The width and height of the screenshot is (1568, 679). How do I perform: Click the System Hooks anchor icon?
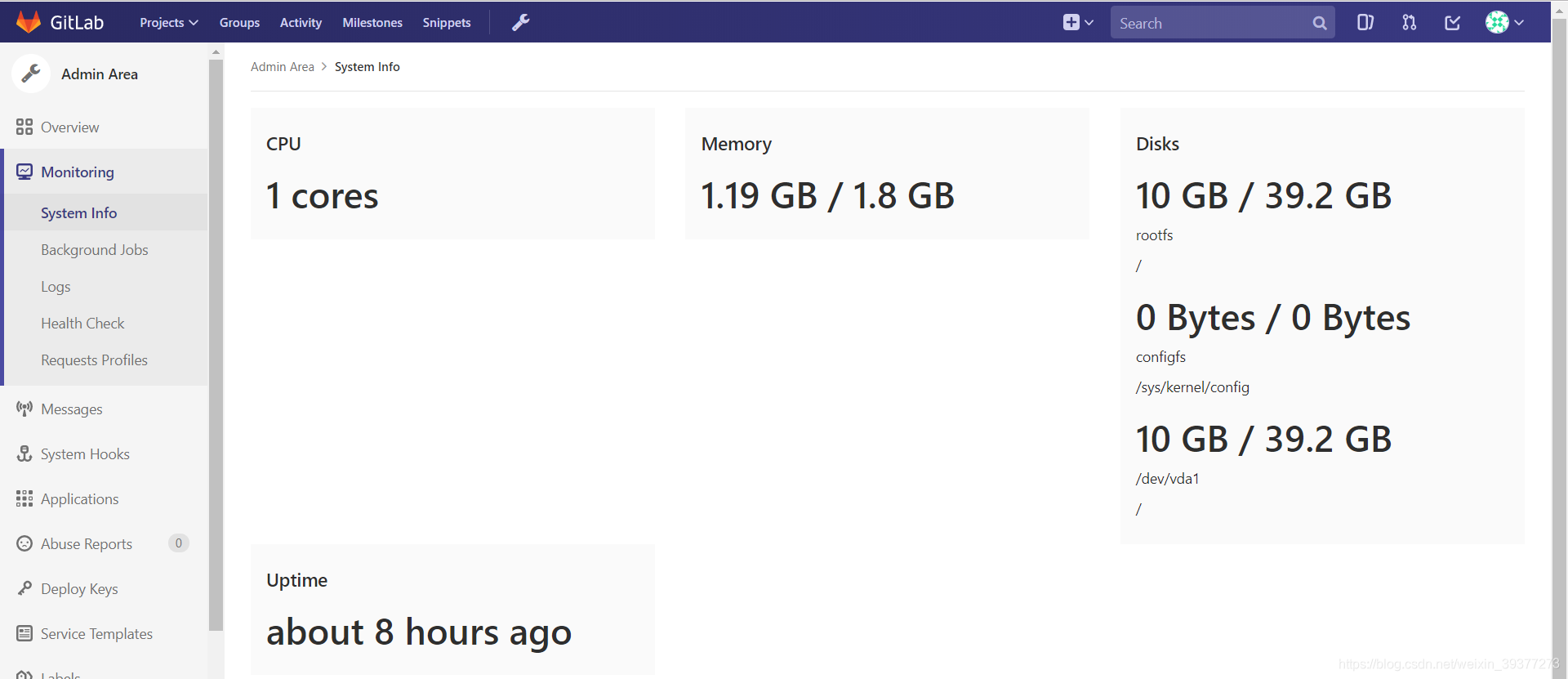click(x=24, y=454)
